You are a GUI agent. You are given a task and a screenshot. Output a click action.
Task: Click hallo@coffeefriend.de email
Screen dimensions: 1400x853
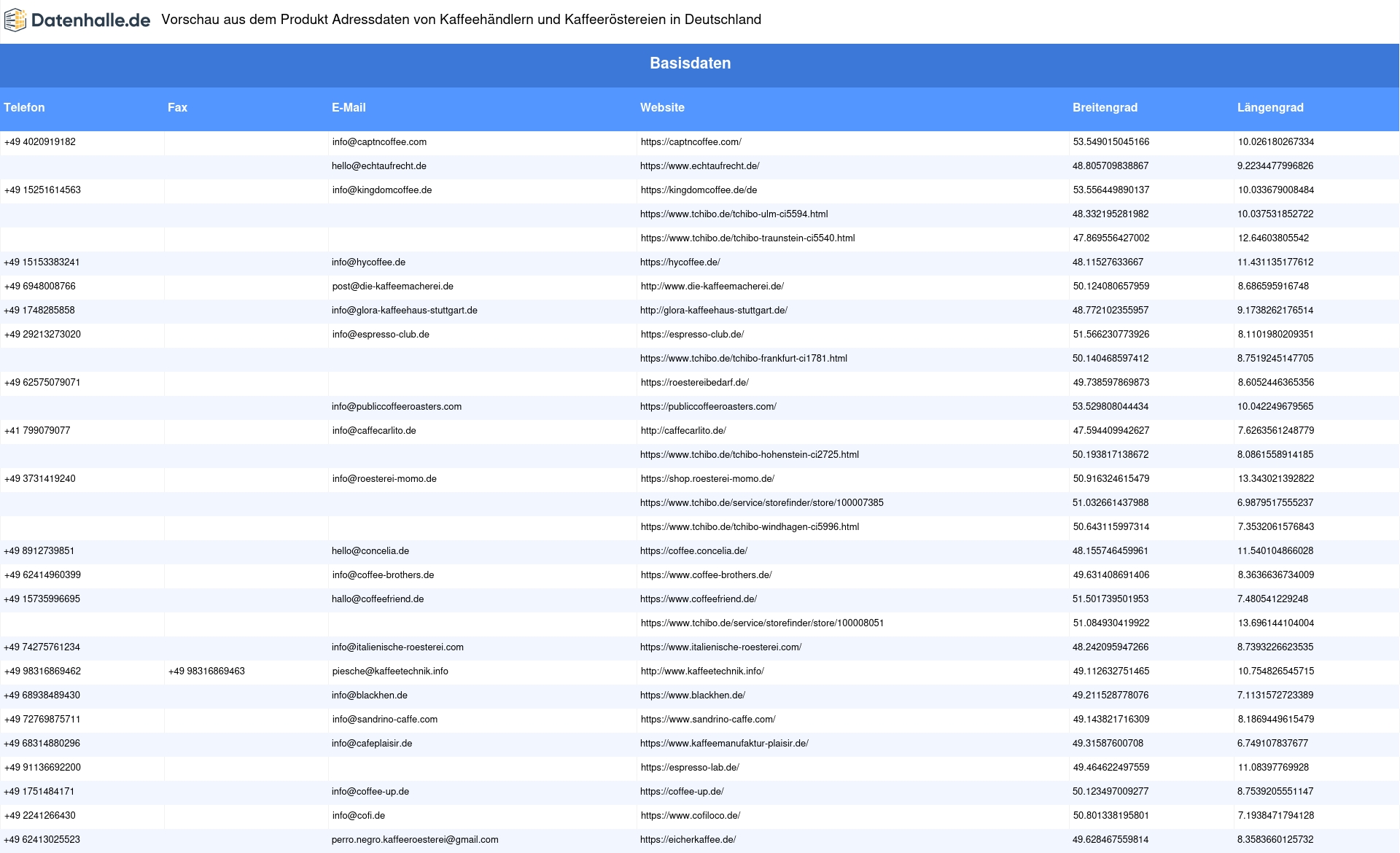tap(378, 599)
